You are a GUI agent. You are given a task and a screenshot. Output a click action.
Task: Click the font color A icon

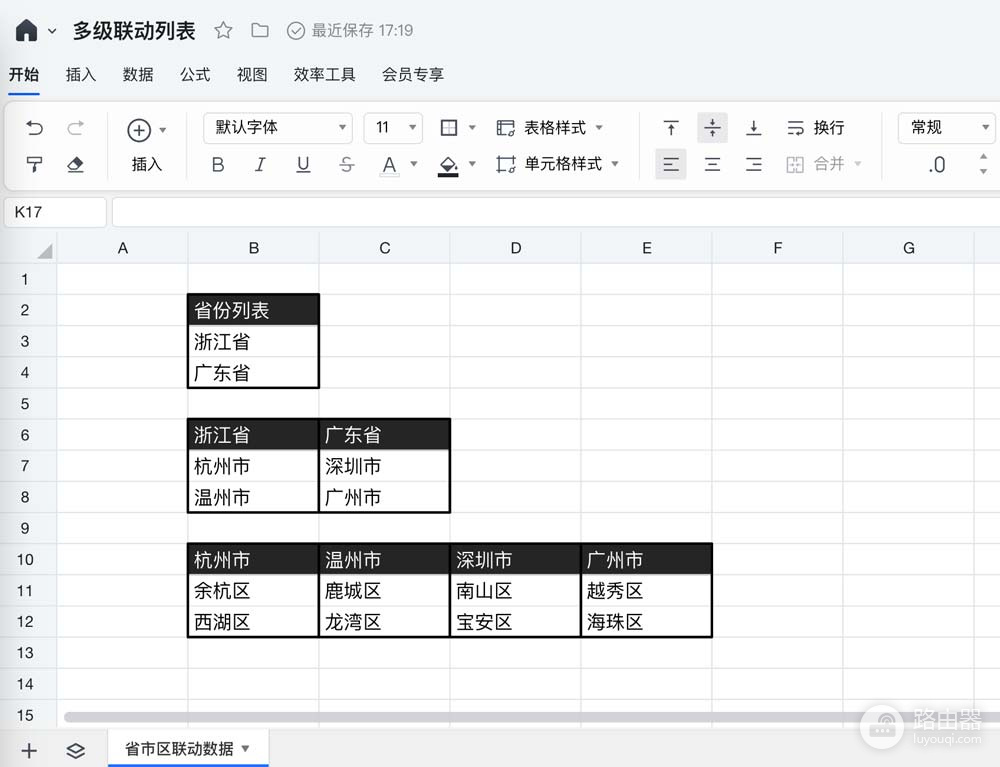tap(389, 166)
